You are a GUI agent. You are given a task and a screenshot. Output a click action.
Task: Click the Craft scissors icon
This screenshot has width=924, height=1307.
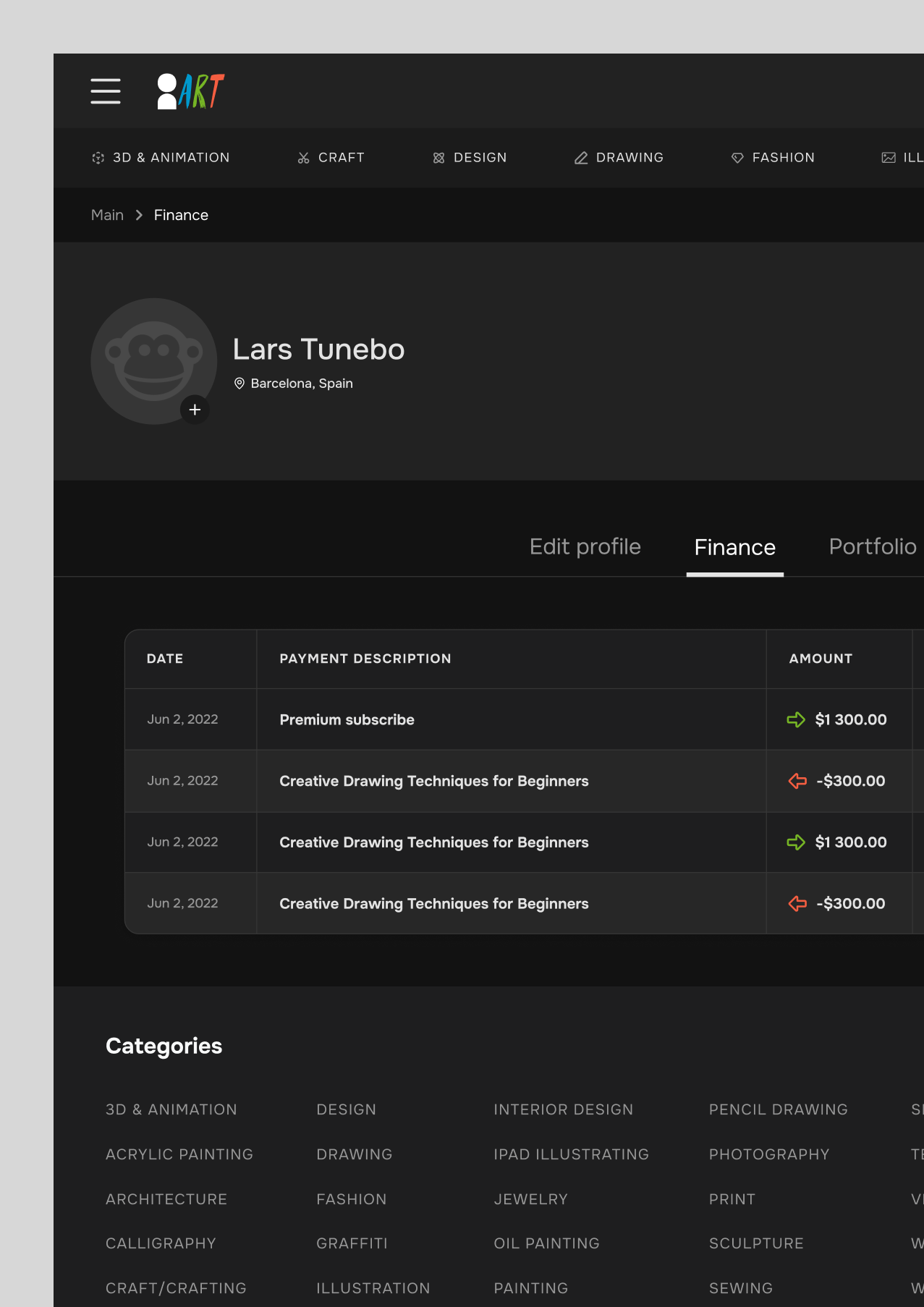click(x=304, y=158)
